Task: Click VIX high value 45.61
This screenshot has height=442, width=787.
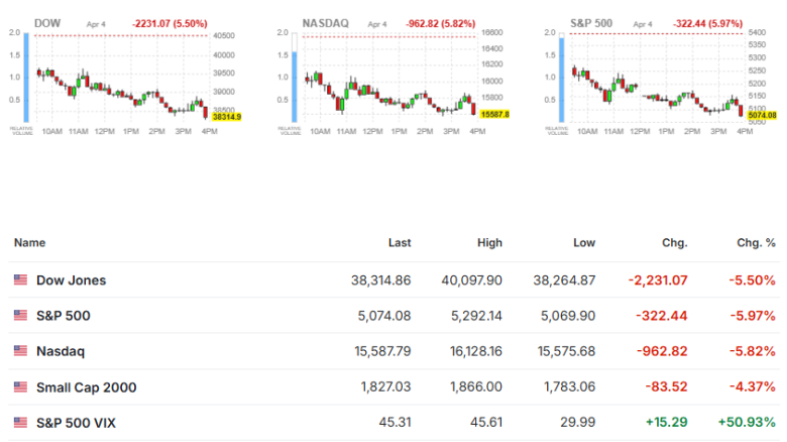Action: (486, 422)
